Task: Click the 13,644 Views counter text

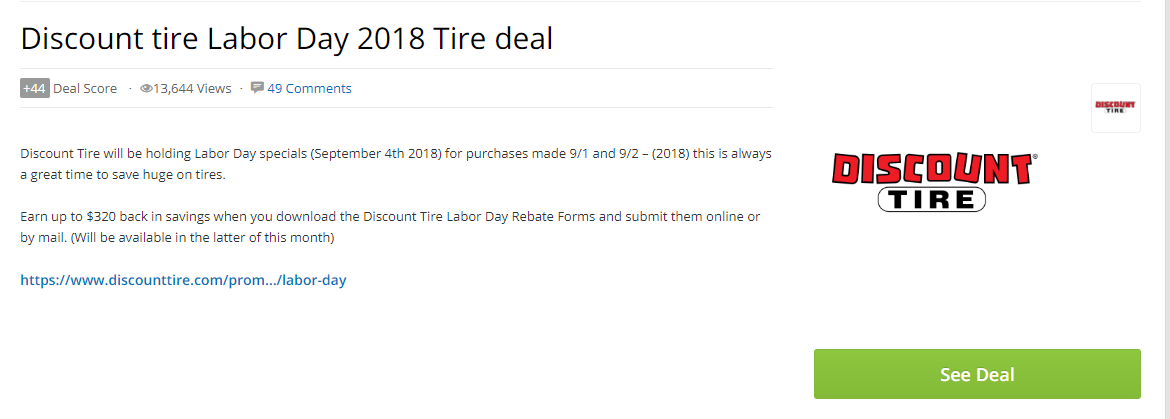Action: pyautogui.click(x=192, y=88)
